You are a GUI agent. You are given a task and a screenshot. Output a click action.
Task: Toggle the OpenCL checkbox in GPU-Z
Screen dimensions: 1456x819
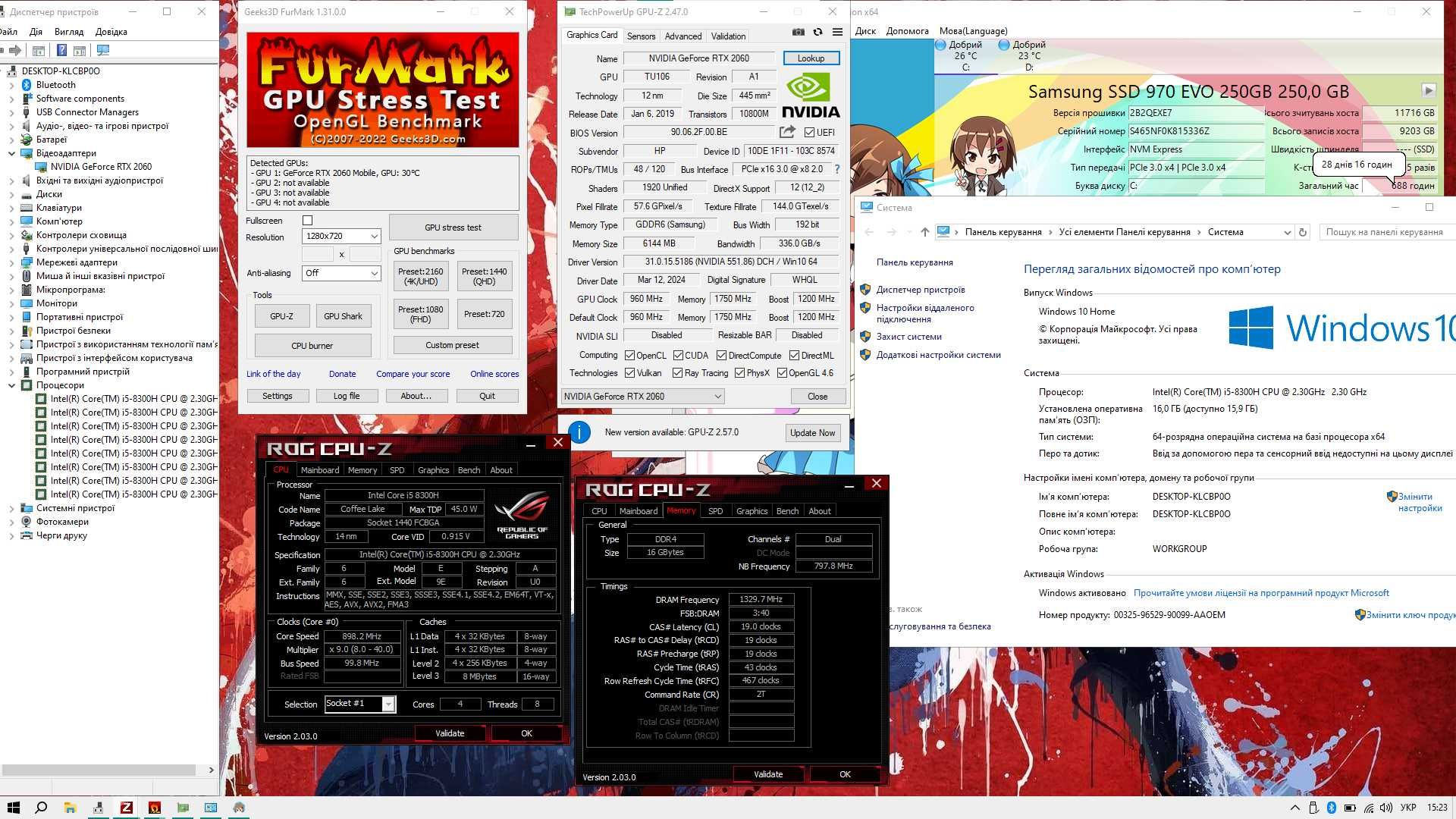pyautogui.click(x=629, y=355)
